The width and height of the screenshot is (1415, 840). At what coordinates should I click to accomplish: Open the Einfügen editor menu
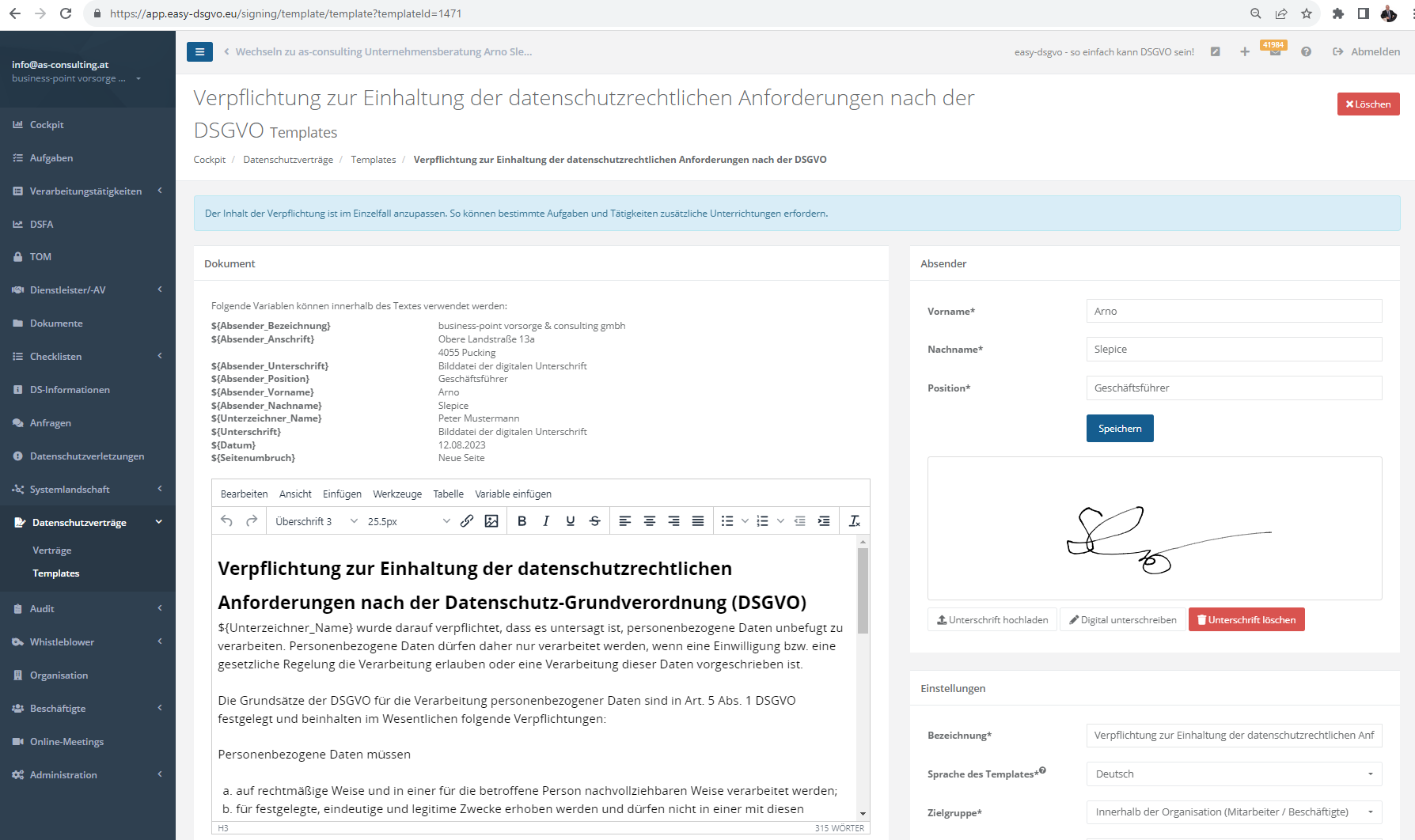(342, 494)
